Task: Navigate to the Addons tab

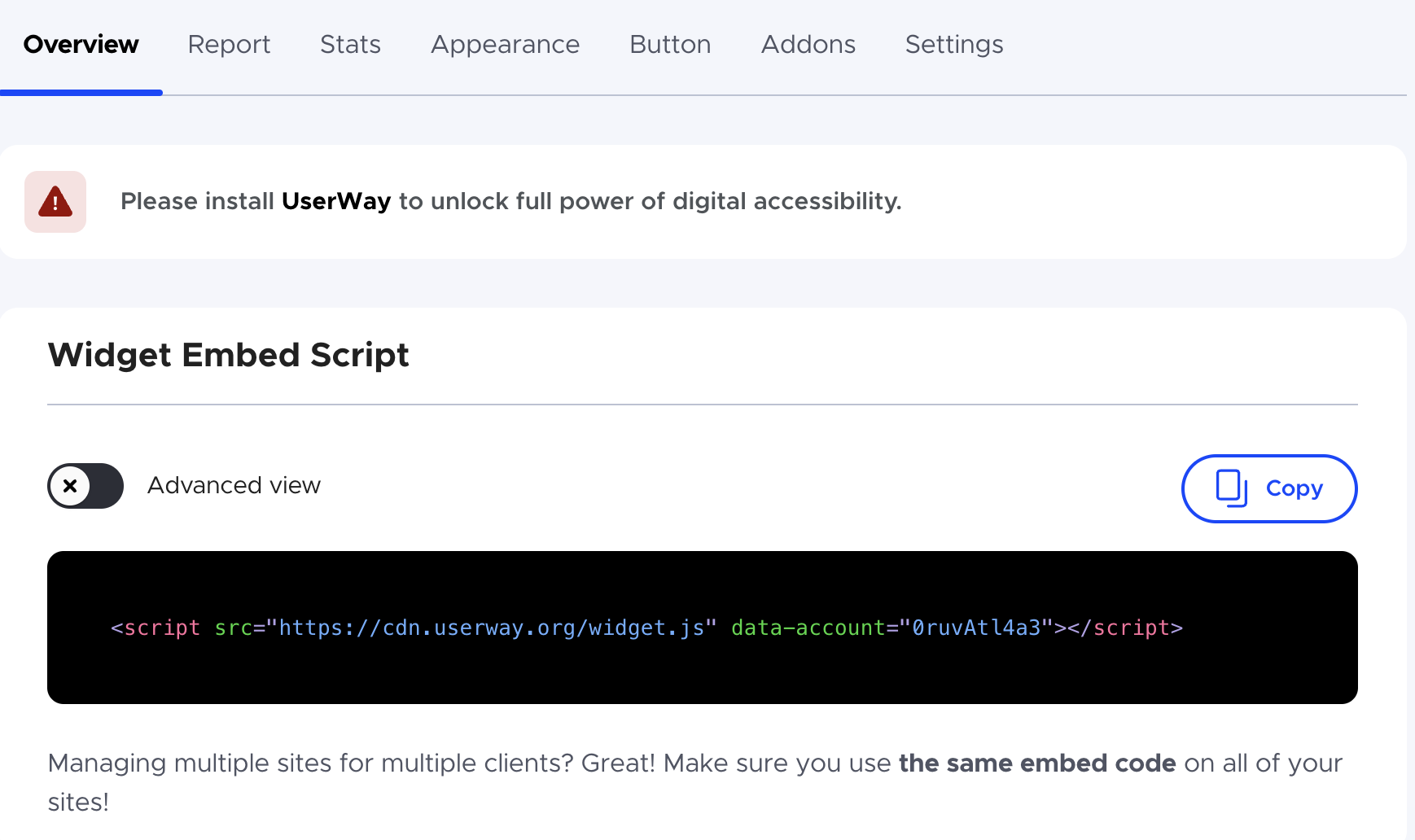Action: pyautogui.click(x=808, y=45)
